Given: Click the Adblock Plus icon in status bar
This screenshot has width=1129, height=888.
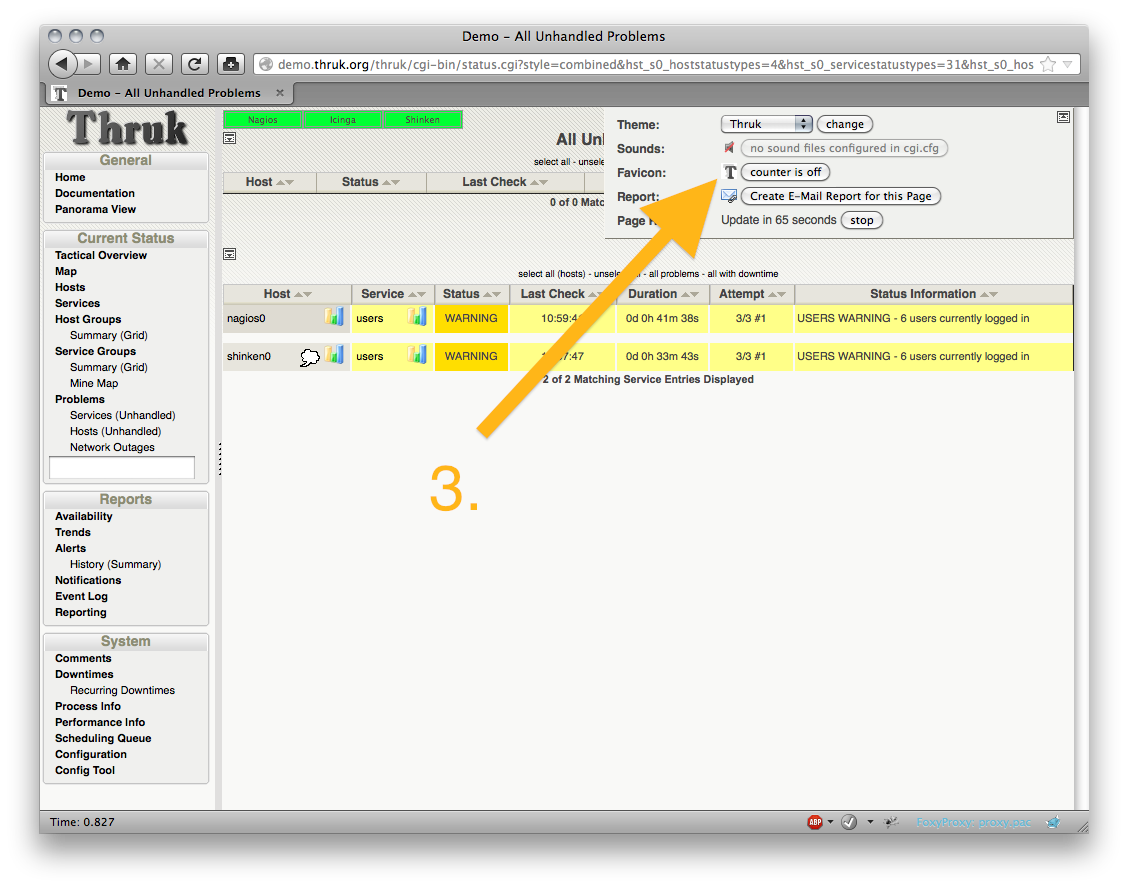Looking at the screenshot, I should (816, 822).
